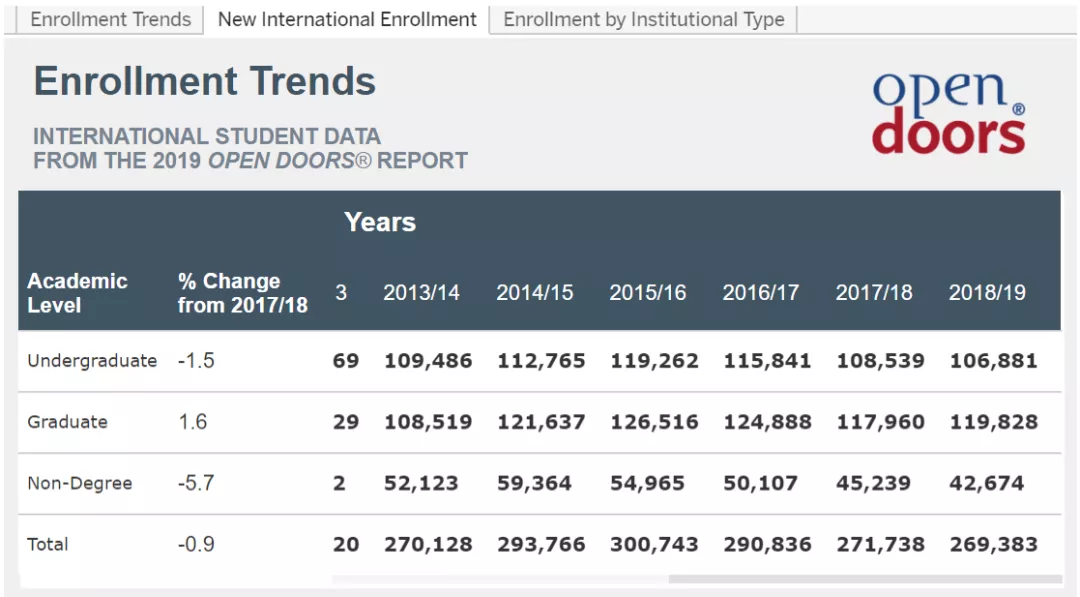Select the 2018/19 year column header
Viewport: 1080px width, 597px height.
click(987, 292)
